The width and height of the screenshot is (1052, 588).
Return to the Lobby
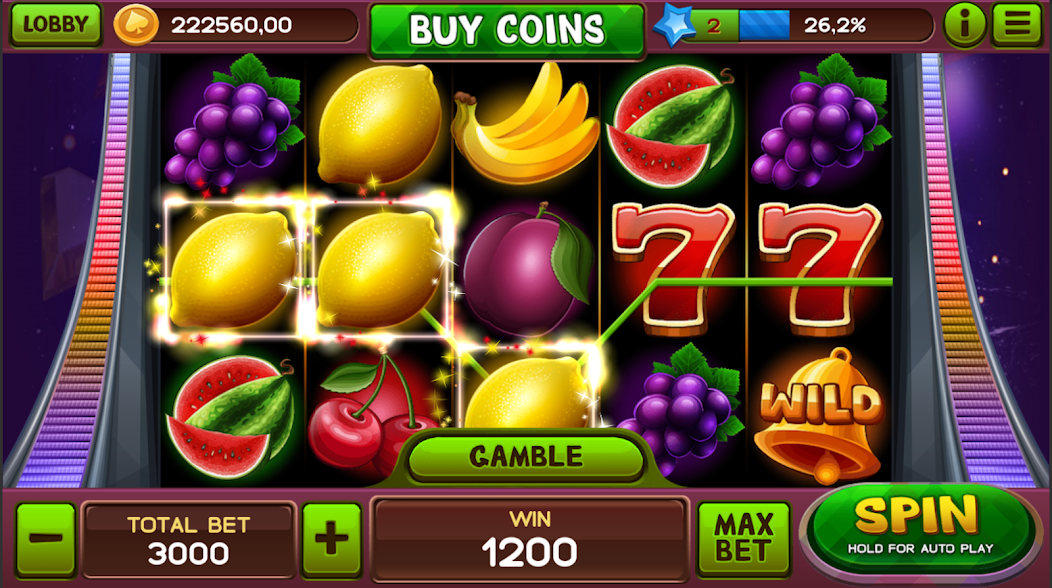coord(56,25)
